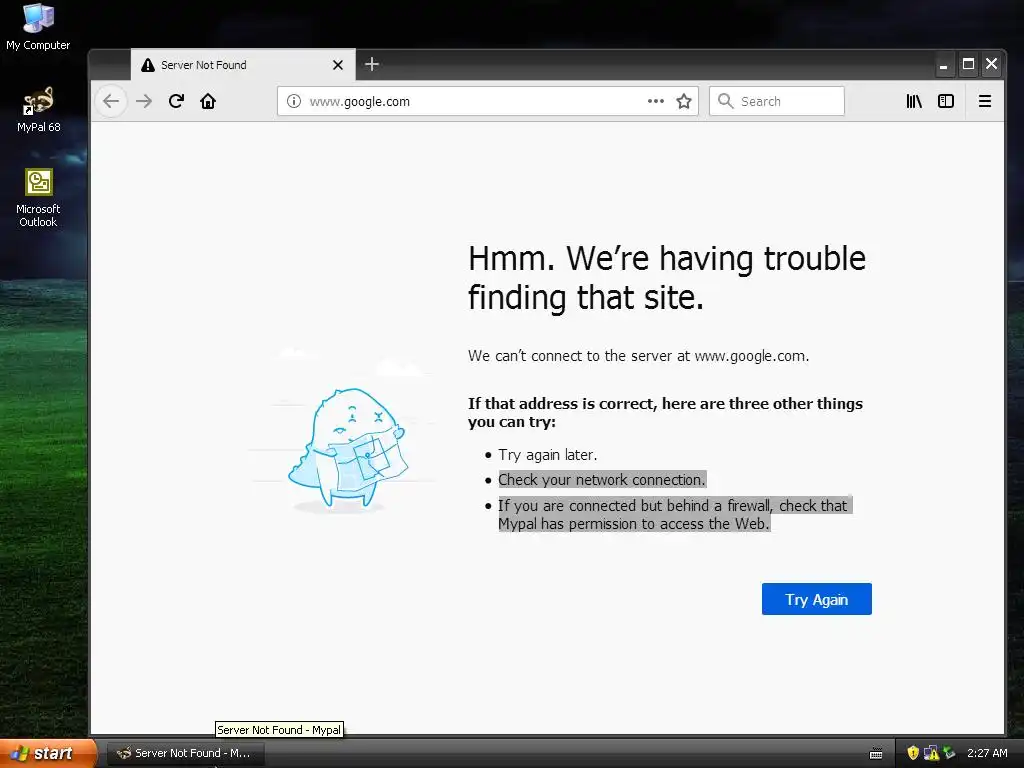Image resolution: width=1024 pixels, height=768 pixels.
Task: Open a new tab with plus
Action: [x=372, y=64]
